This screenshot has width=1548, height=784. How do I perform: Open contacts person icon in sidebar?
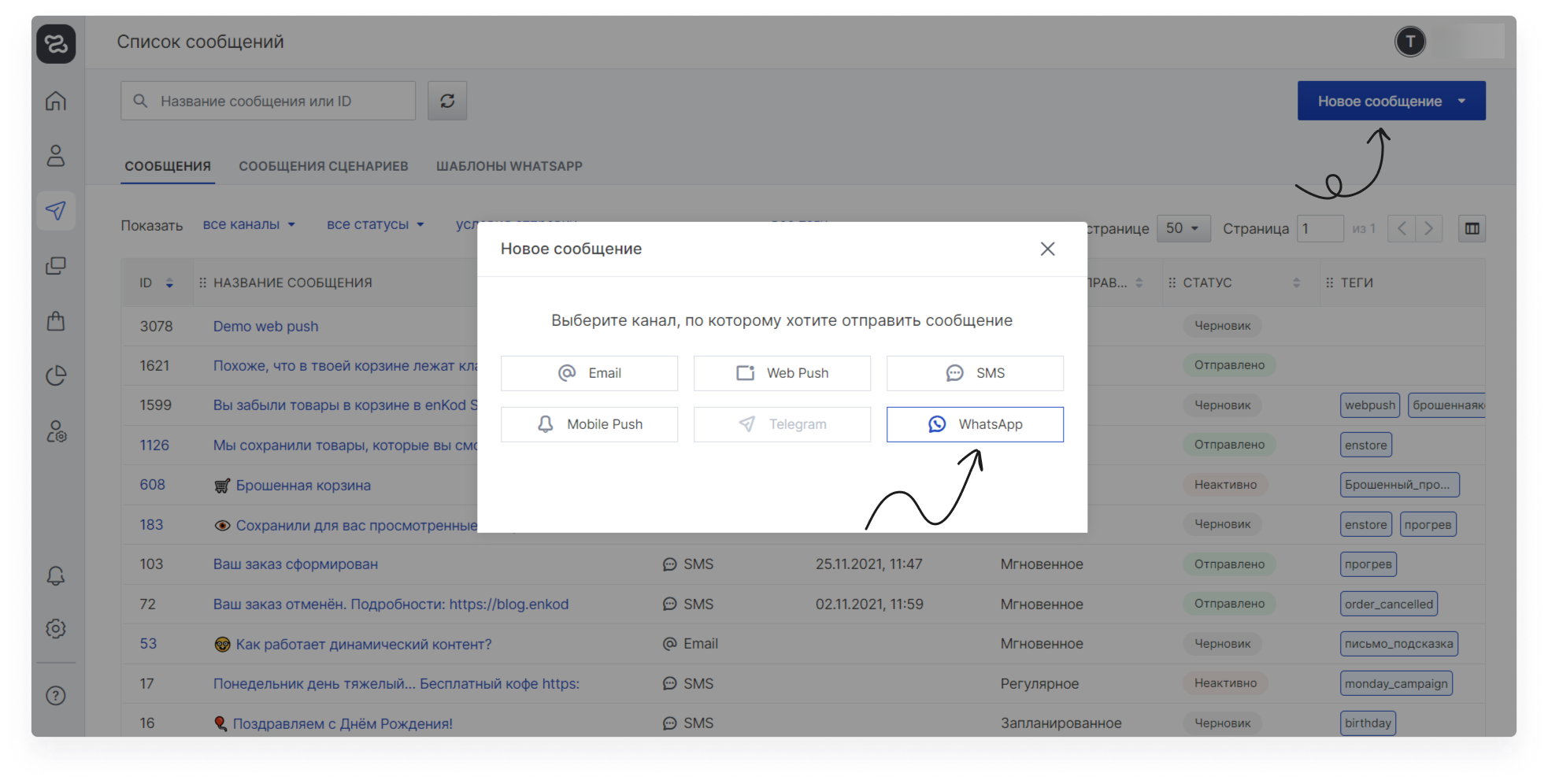click(x=56, y=155)
